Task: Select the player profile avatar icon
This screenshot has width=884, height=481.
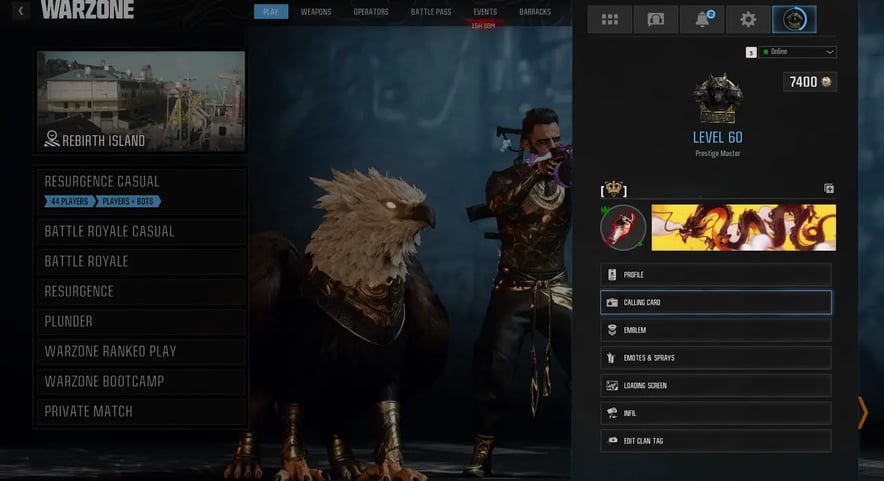Action: click(x=794, y=20)
